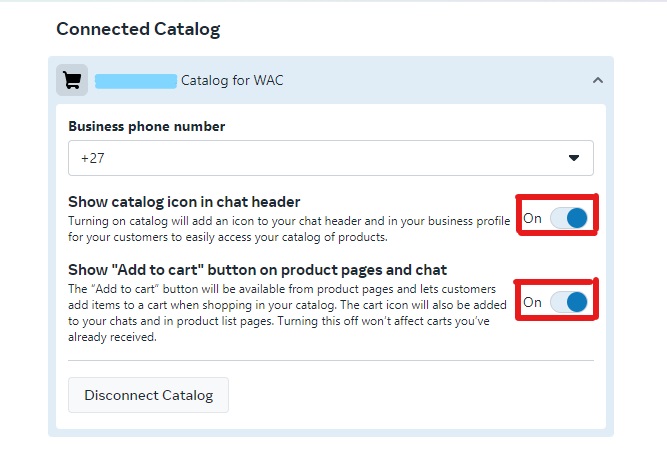Click the redacted blue catalog name bar

pyautogui.click(x=136, y=81)
